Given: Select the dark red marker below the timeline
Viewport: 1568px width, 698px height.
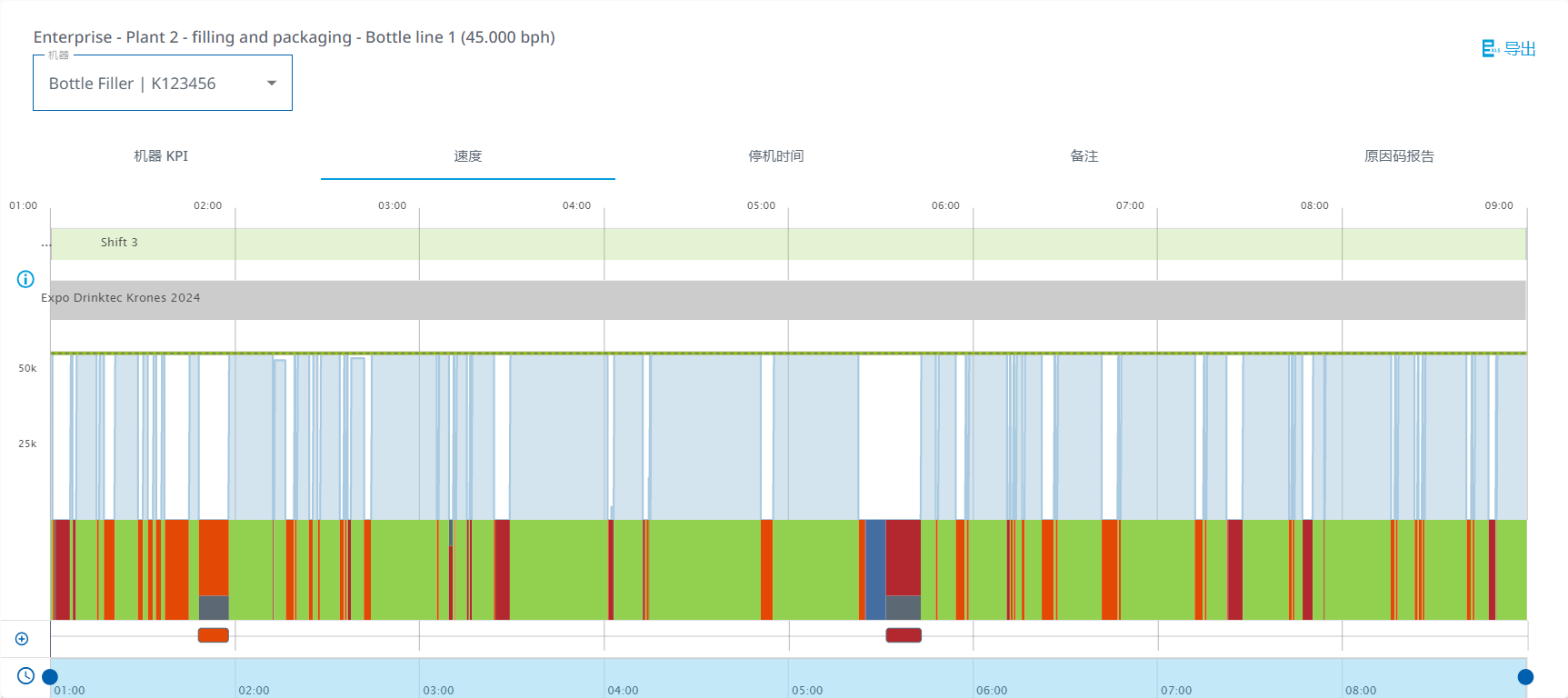Looking at the screenshot, I should 903,635.
